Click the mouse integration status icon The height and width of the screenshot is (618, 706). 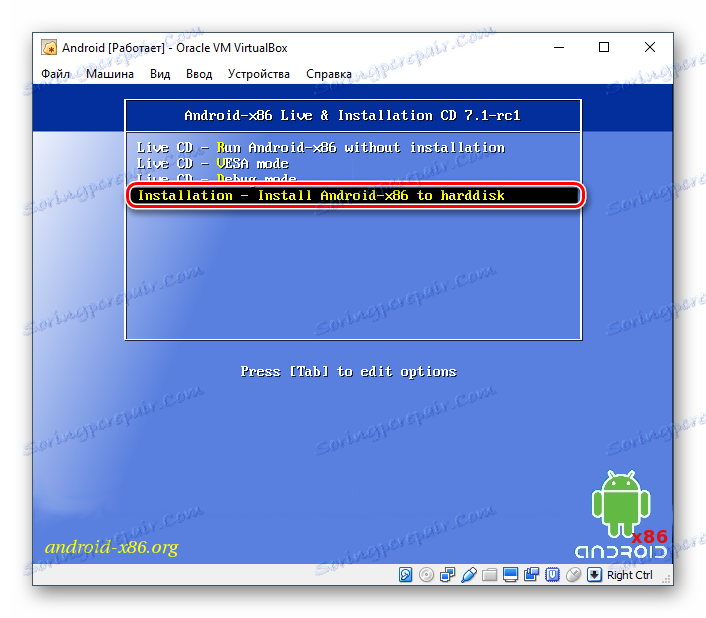coord(573,575)
